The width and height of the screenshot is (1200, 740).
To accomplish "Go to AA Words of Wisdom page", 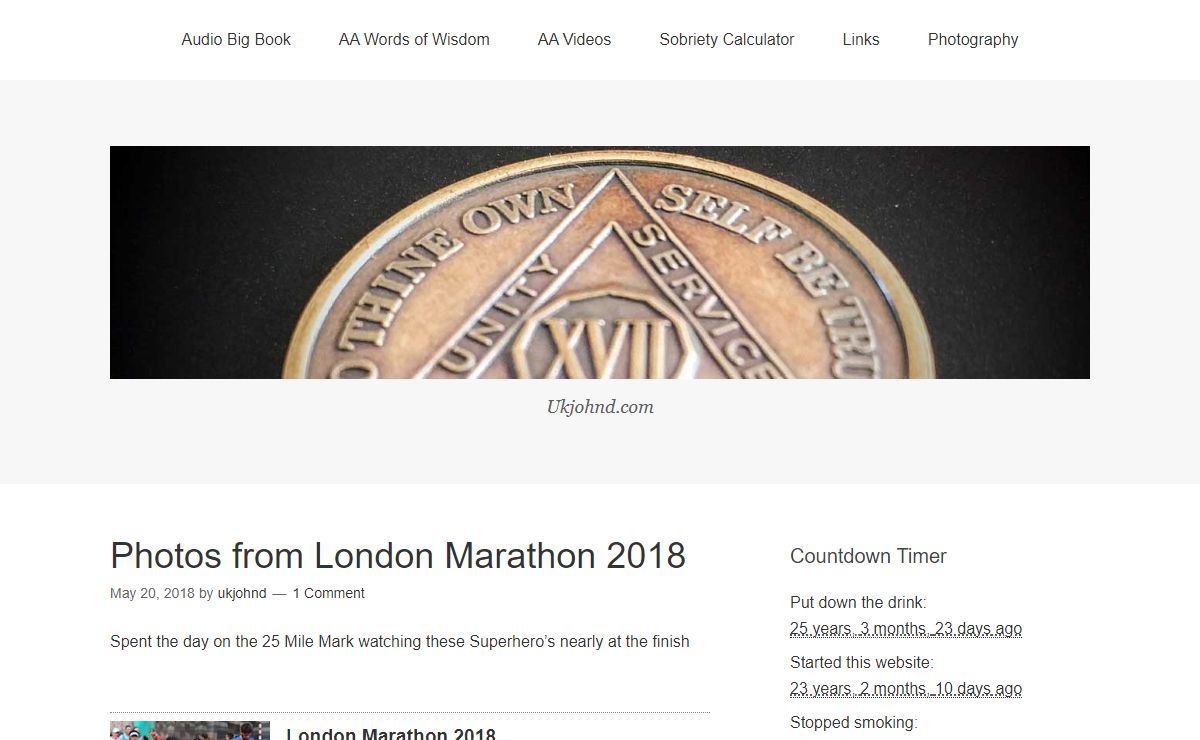I will click(x=414, y=40).
